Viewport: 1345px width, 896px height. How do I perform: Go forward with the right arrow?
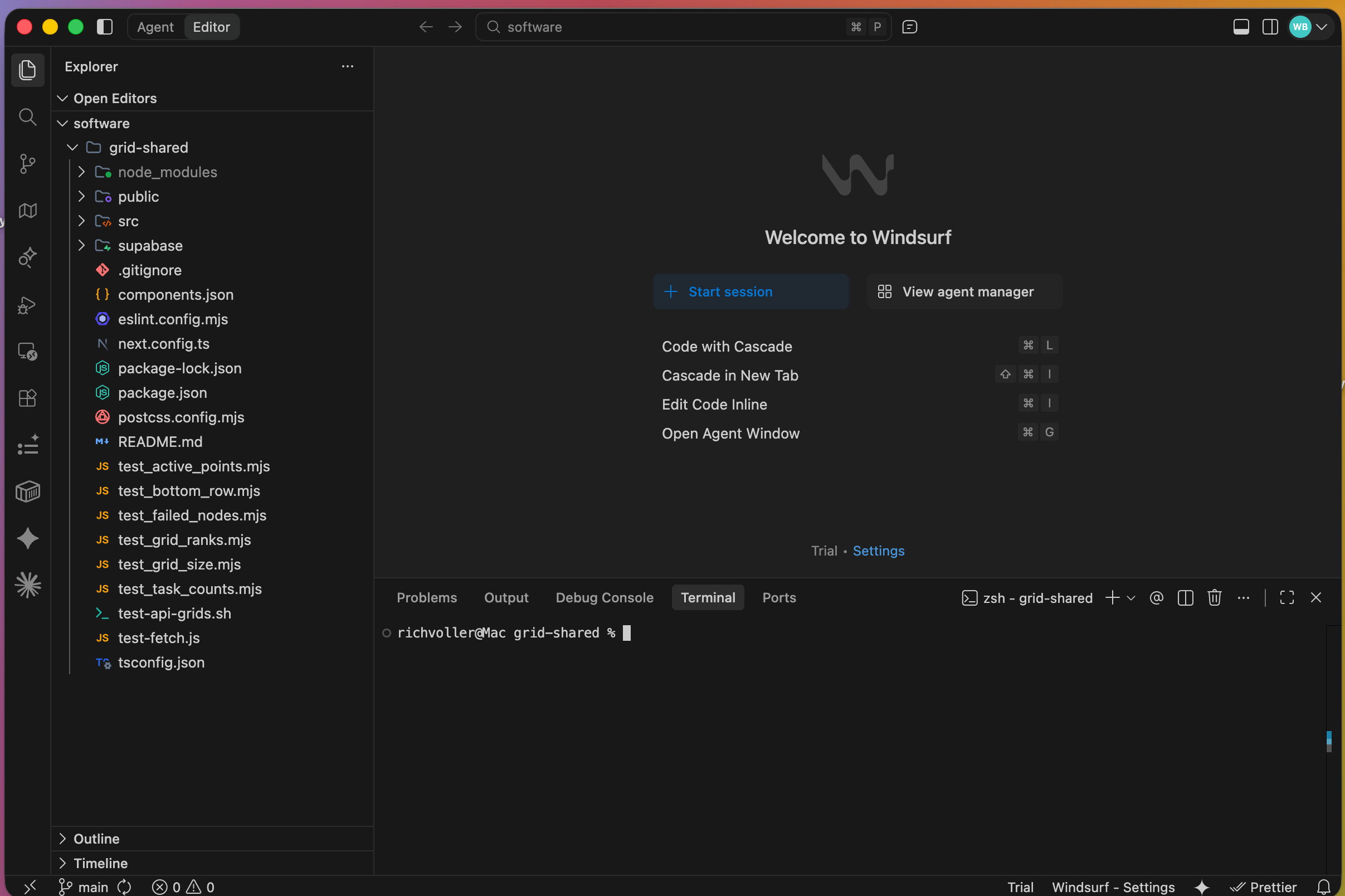point(455,27)
